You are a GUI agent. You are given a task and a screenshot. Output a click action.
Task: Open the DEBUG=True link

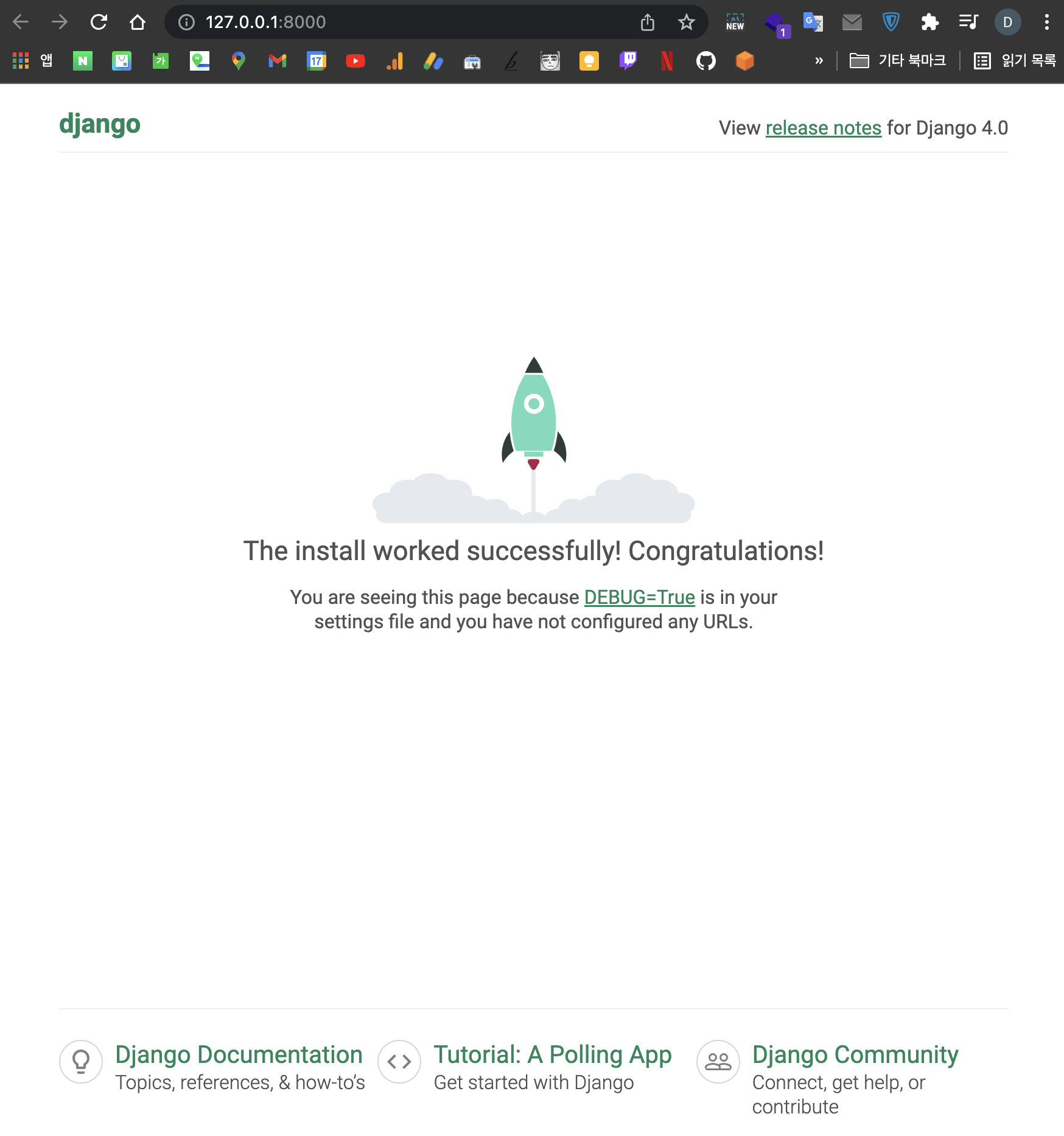(640, 597)
